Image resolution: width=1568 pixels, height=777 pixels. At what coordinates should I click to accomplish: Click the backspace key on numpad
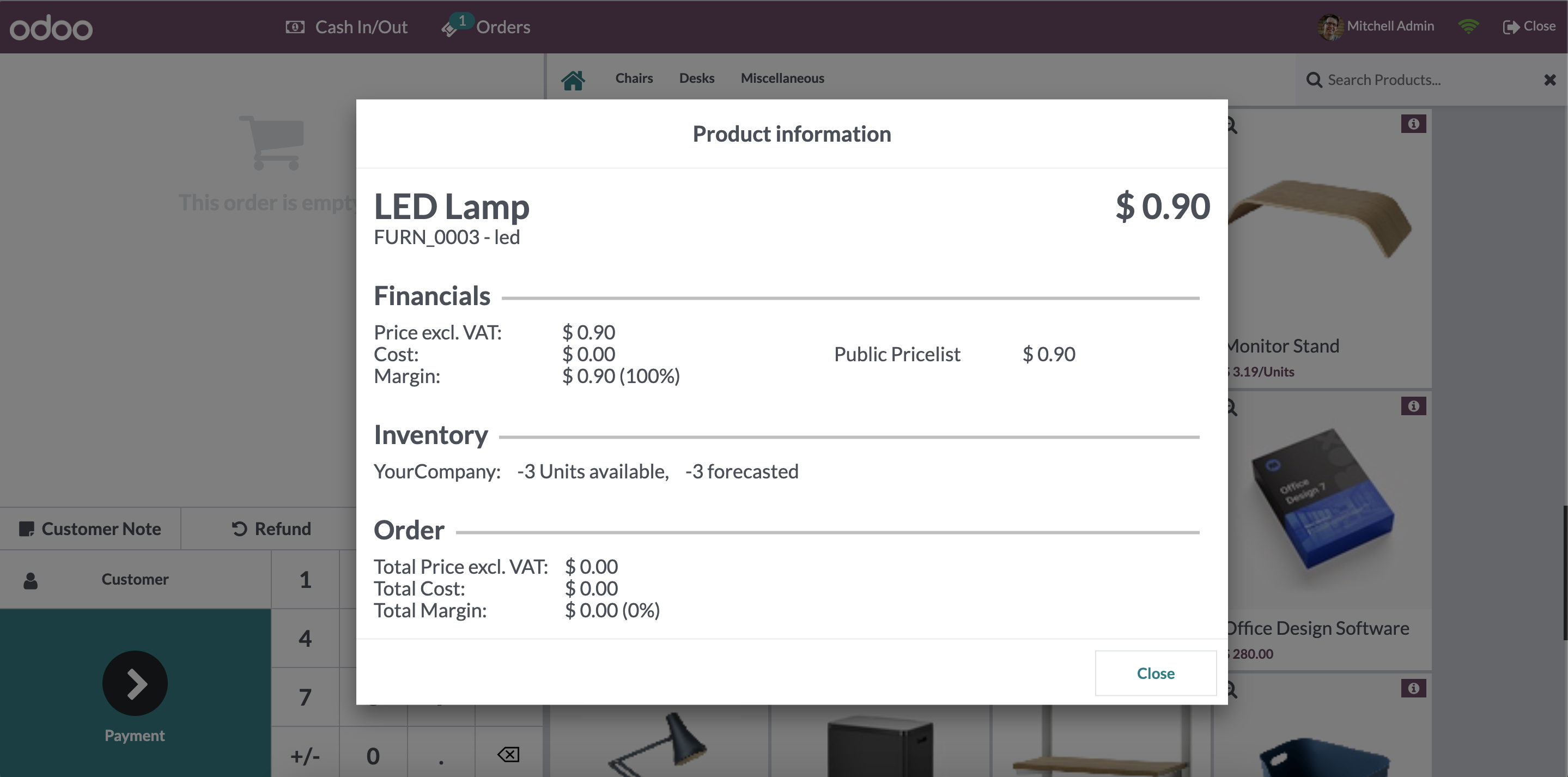(x=508, y=755)
